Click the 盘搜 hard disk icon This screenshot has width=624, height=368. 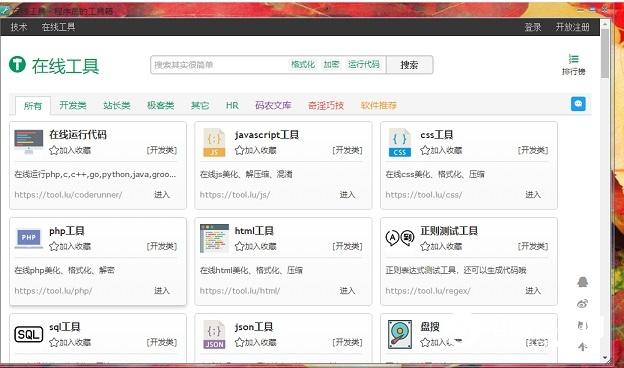400,335
